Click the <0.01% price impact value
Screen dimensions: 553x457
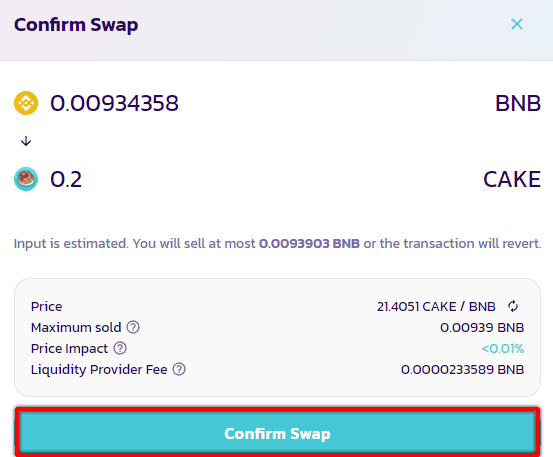(x=503, y=349)
